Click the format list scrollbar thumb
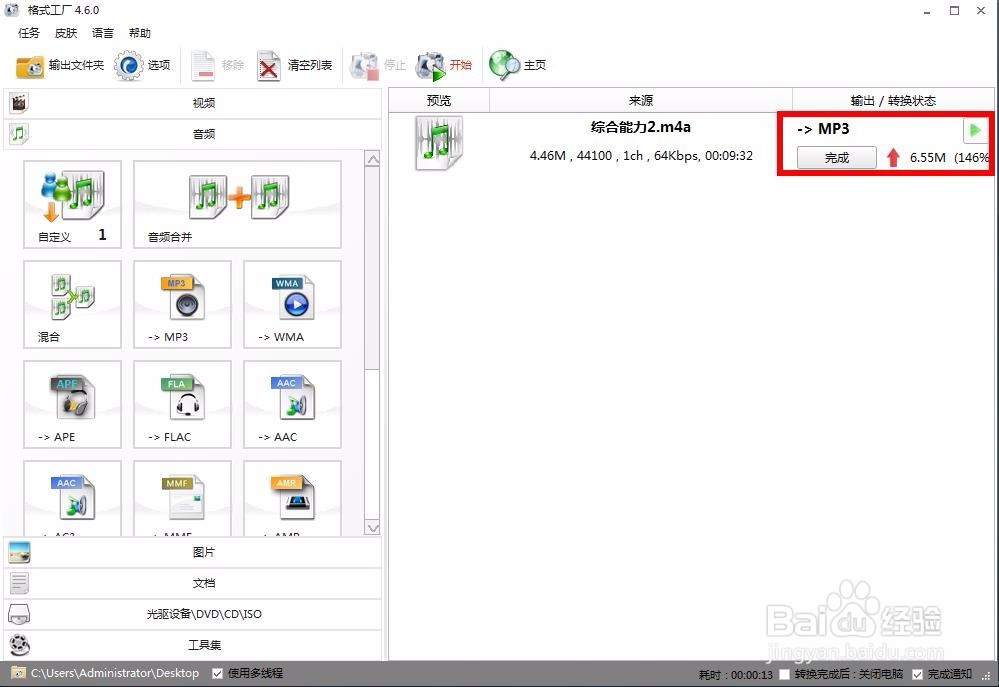The height and width of the screenshot is (687, 999). pyautogui.click(x=373, y=268)
